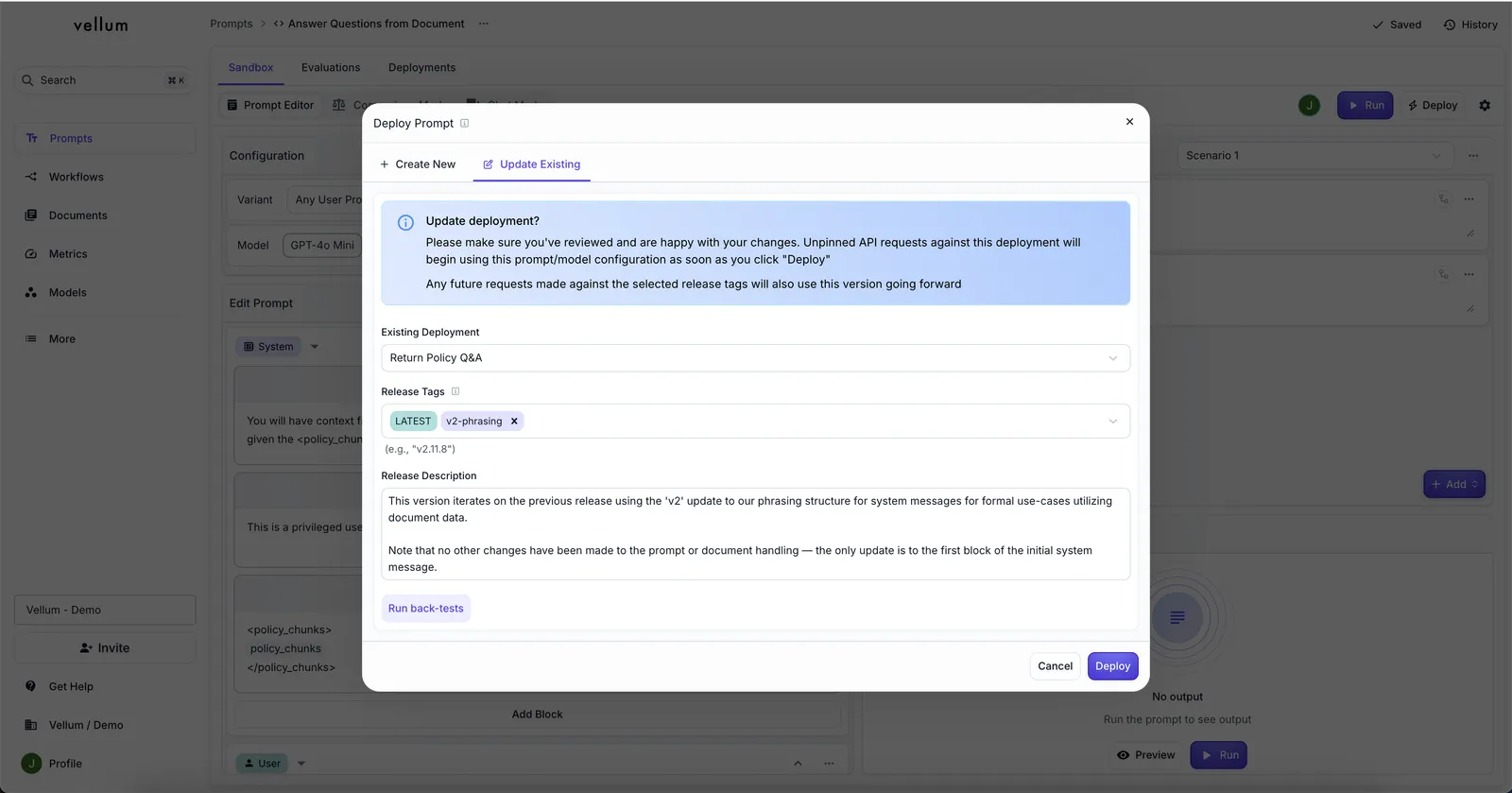1512x793 pixels.
Task: Open Metrics in the sidebar
Action: click(x=105, y=254)
